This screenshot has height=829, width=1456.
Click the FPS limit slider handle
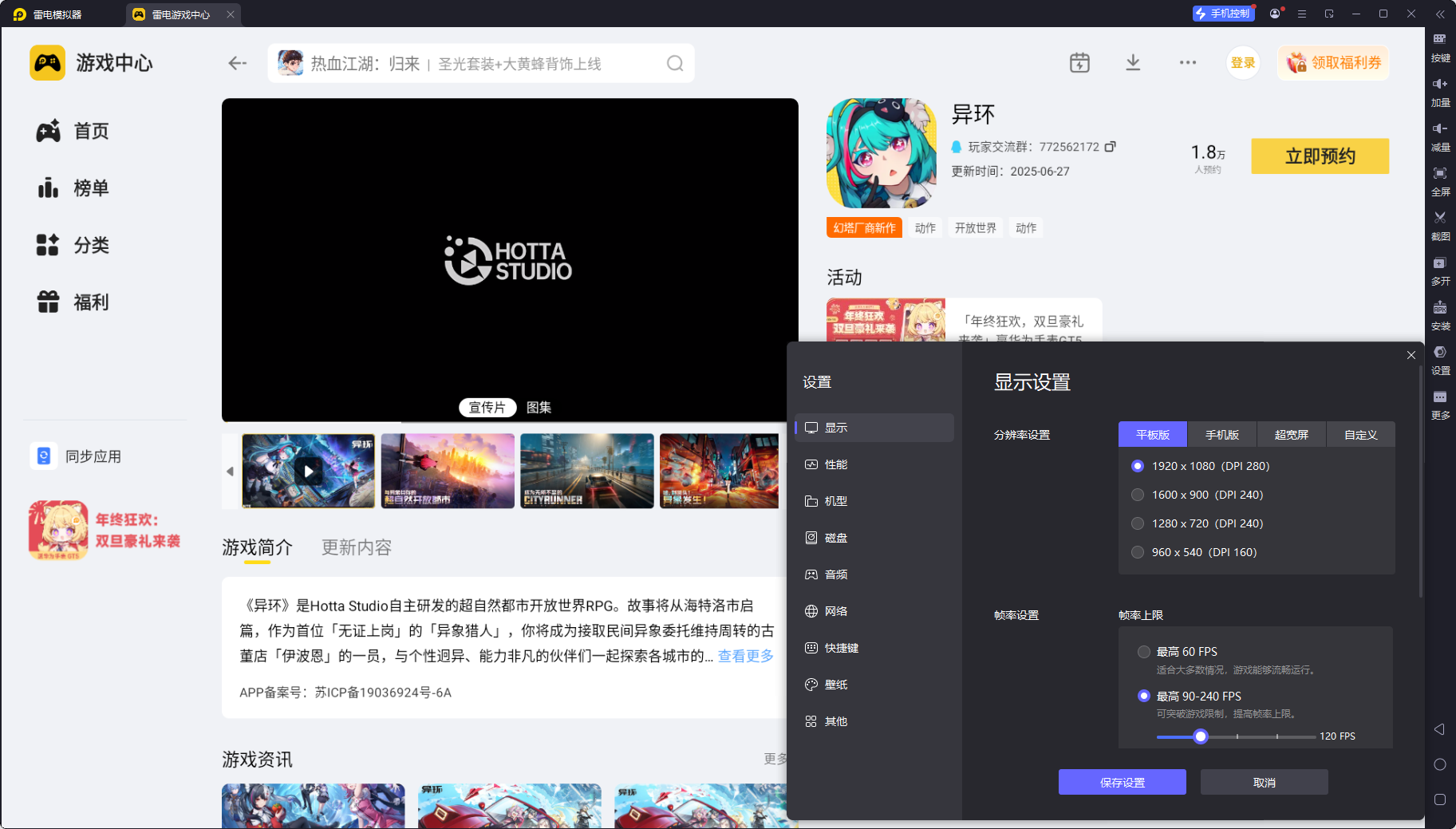click(1201, 736)
